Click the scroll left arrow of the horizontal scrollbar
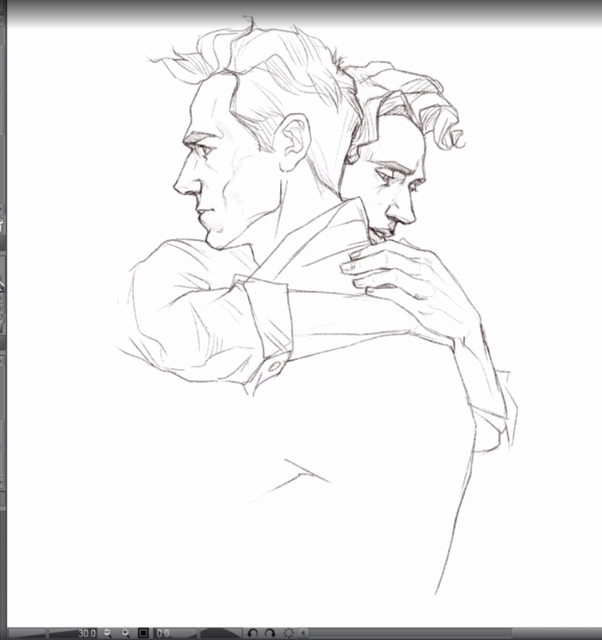Screen dimensions: 602x640 (x=304, y=633)
